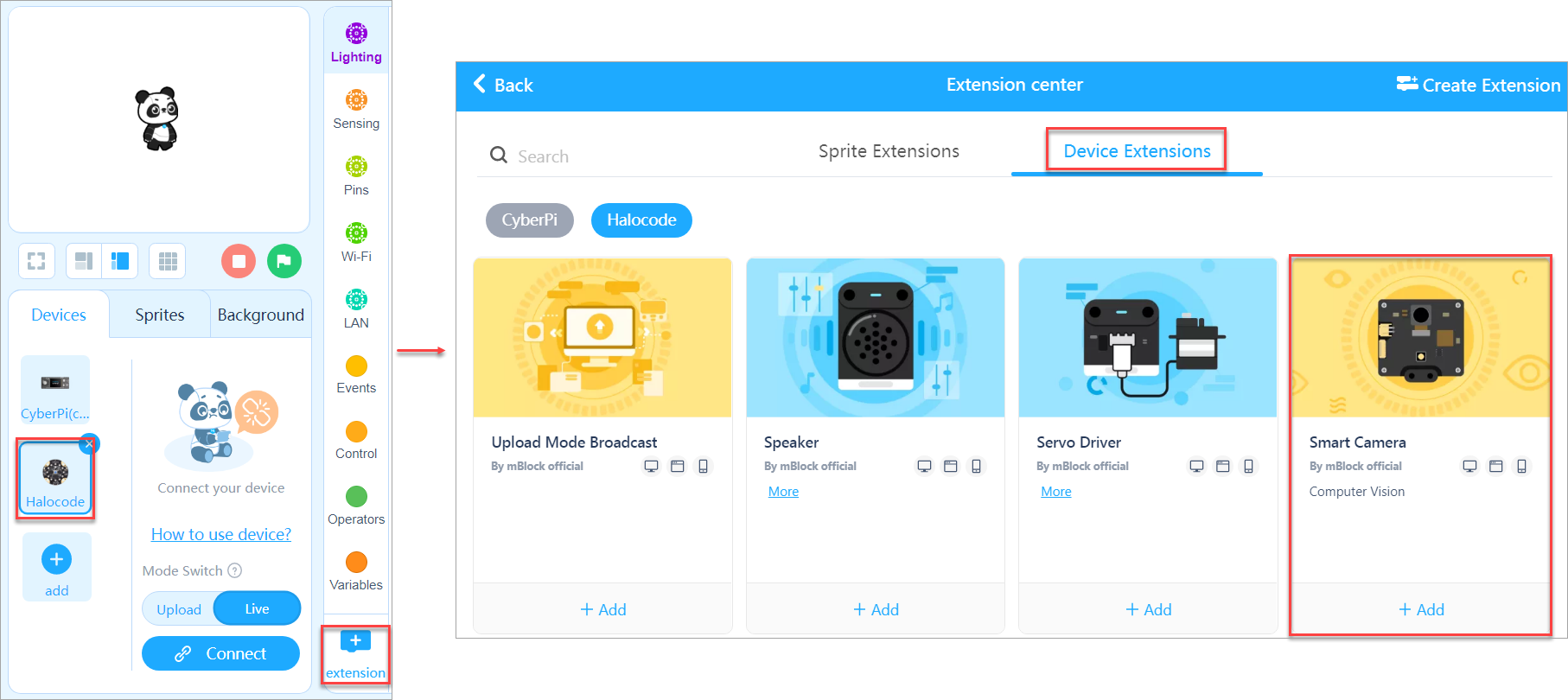Switch to Live mode
Image resolution: width=1568 pixels, height=700 pixels.
257,608
